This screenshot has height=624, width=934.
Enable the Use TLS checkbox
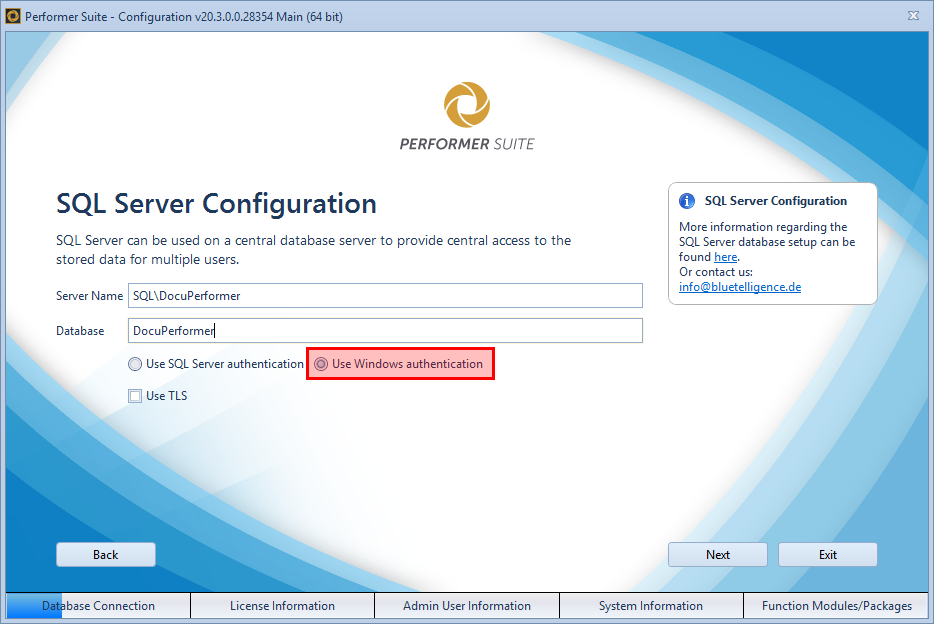135,395
